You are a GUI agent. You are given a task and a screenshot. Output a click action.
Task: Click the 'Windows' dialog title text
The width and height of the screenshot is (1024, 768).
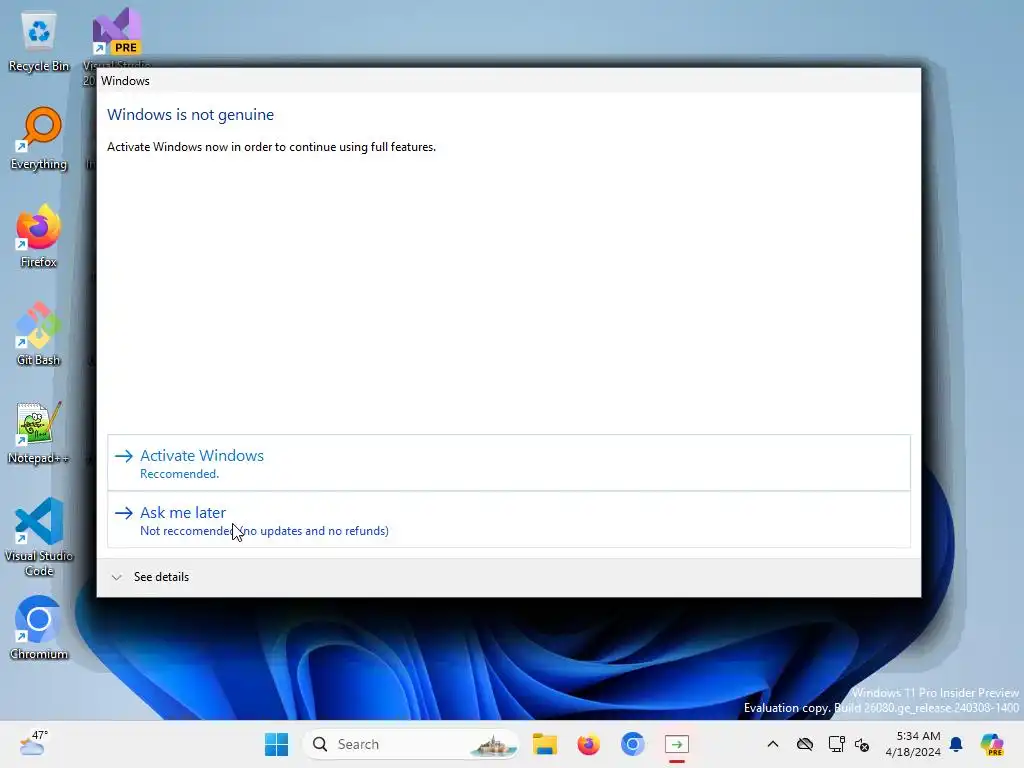coord(125,81)
